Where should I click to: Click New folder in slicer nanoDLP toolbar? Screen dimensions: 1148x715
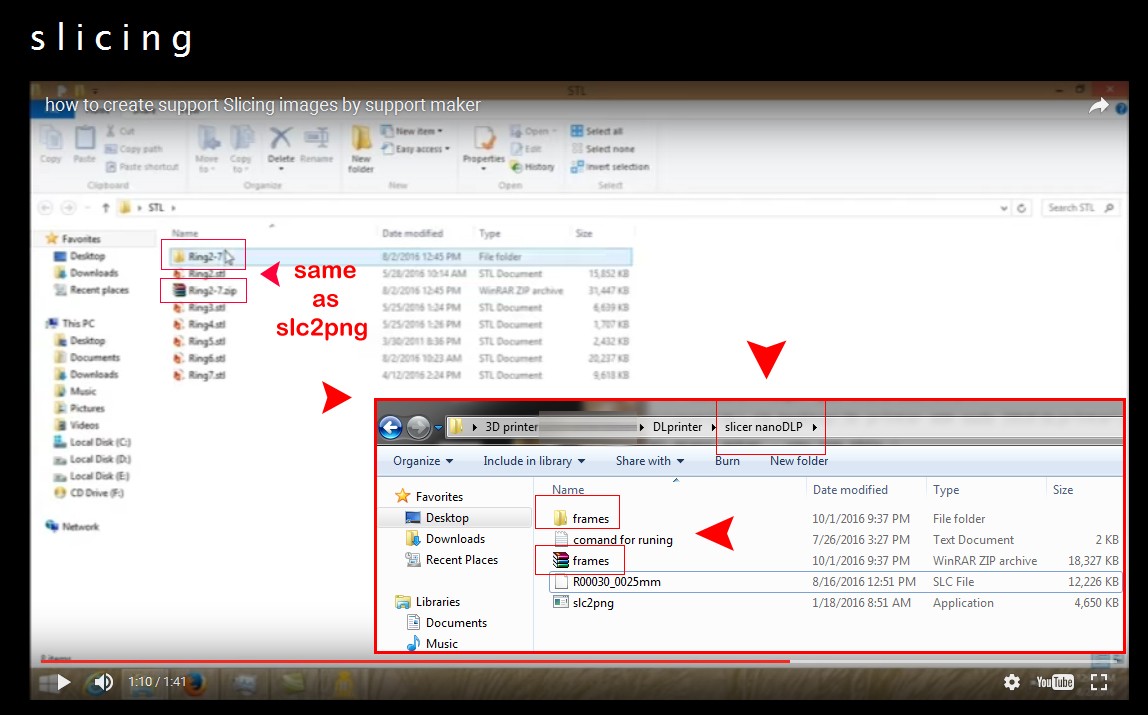(799, 461)
